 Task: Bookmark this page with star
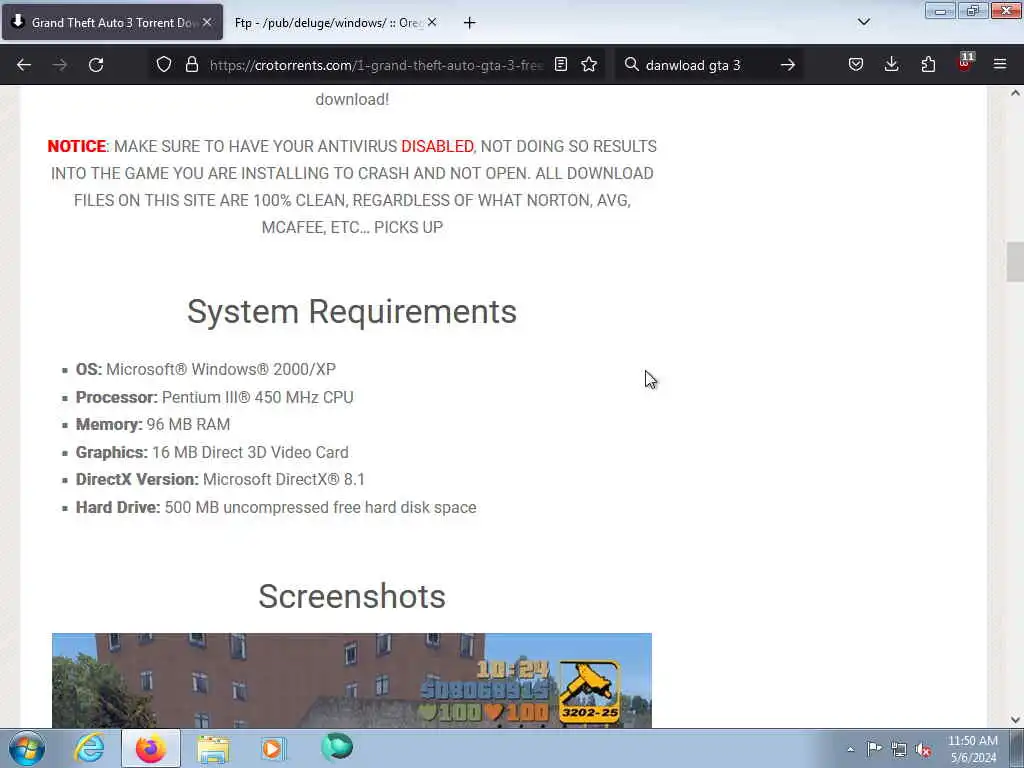(589, 65)
